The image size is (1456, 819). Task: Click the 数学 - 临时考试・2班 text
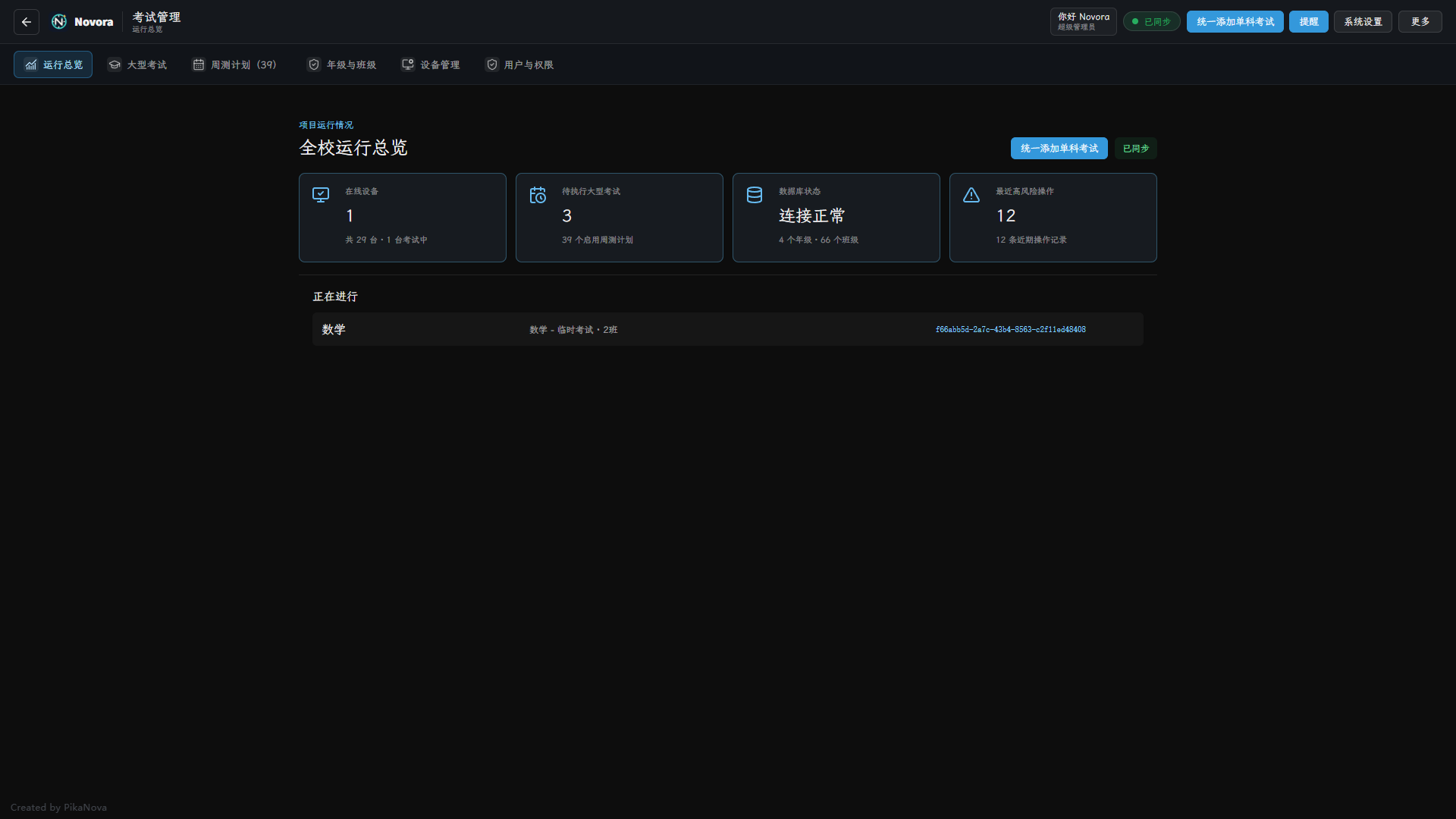point(573,330)
